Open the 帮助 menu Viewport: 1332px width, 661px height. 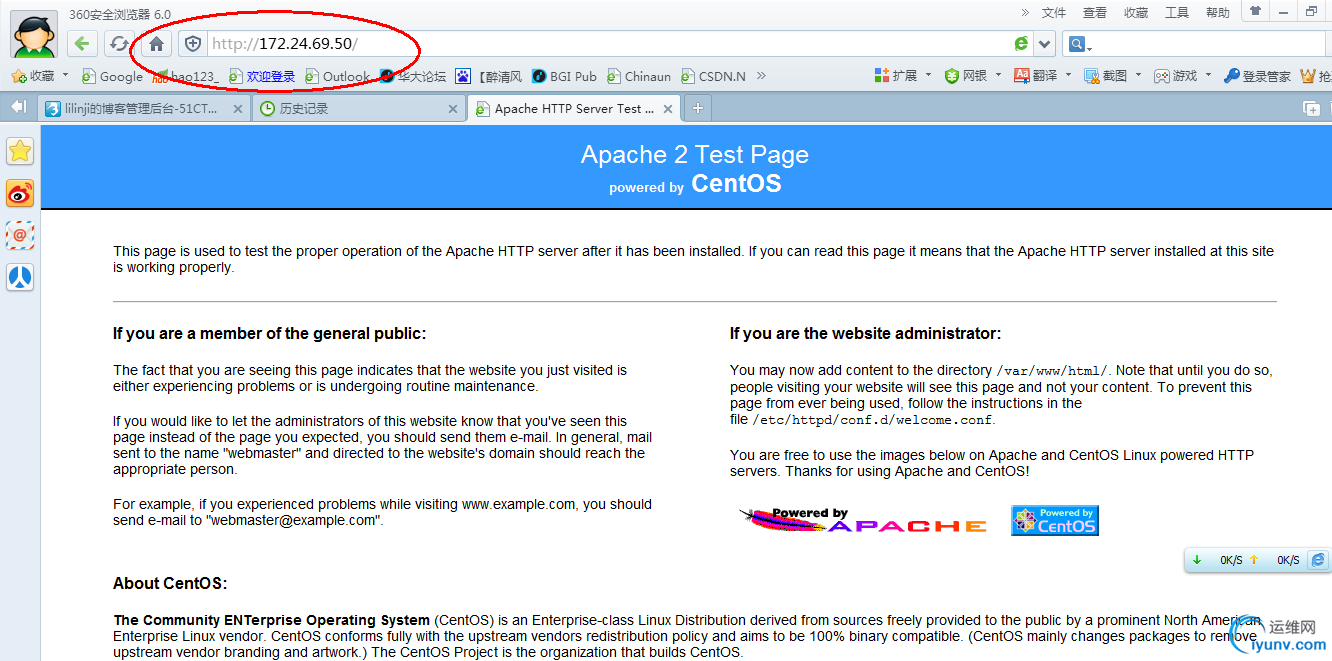(1218, 13)
